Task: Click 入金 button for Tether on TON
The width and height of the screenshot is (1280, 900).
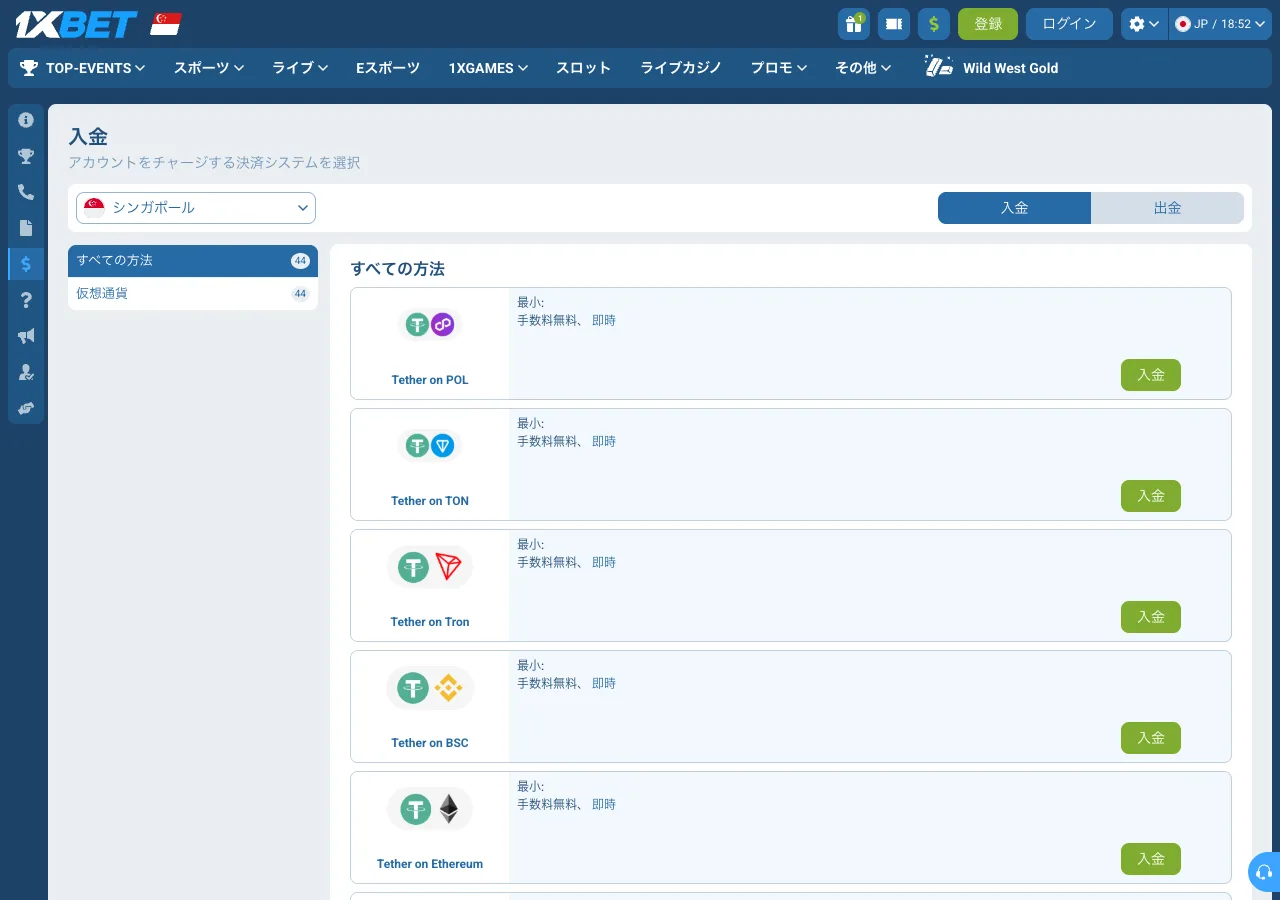Action: click(x=1151, y=496)
